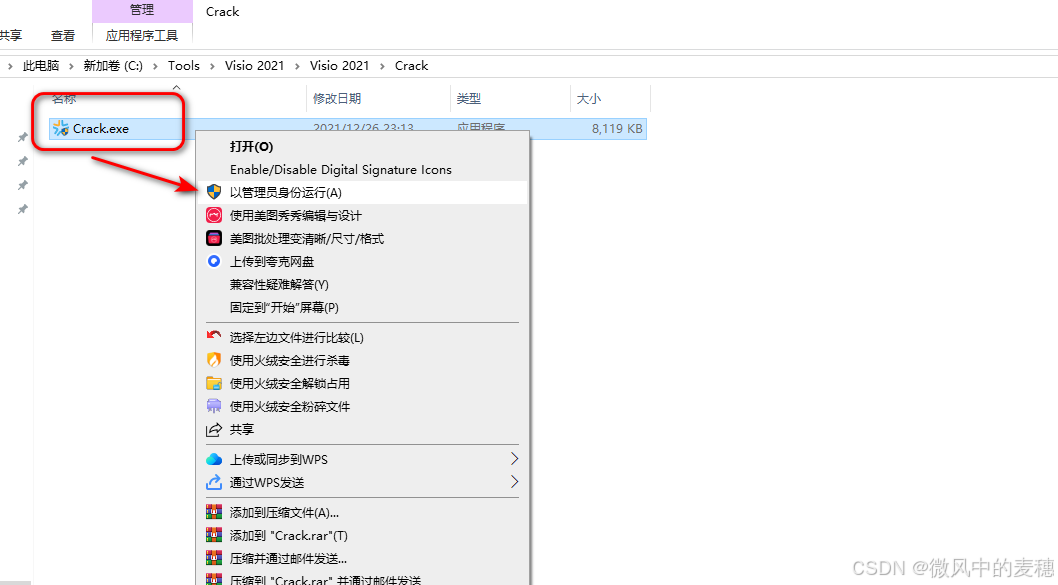Click the share icon beside 共享 in the context menu
This screenshot has height=585, width=1058.
(214, 429)
